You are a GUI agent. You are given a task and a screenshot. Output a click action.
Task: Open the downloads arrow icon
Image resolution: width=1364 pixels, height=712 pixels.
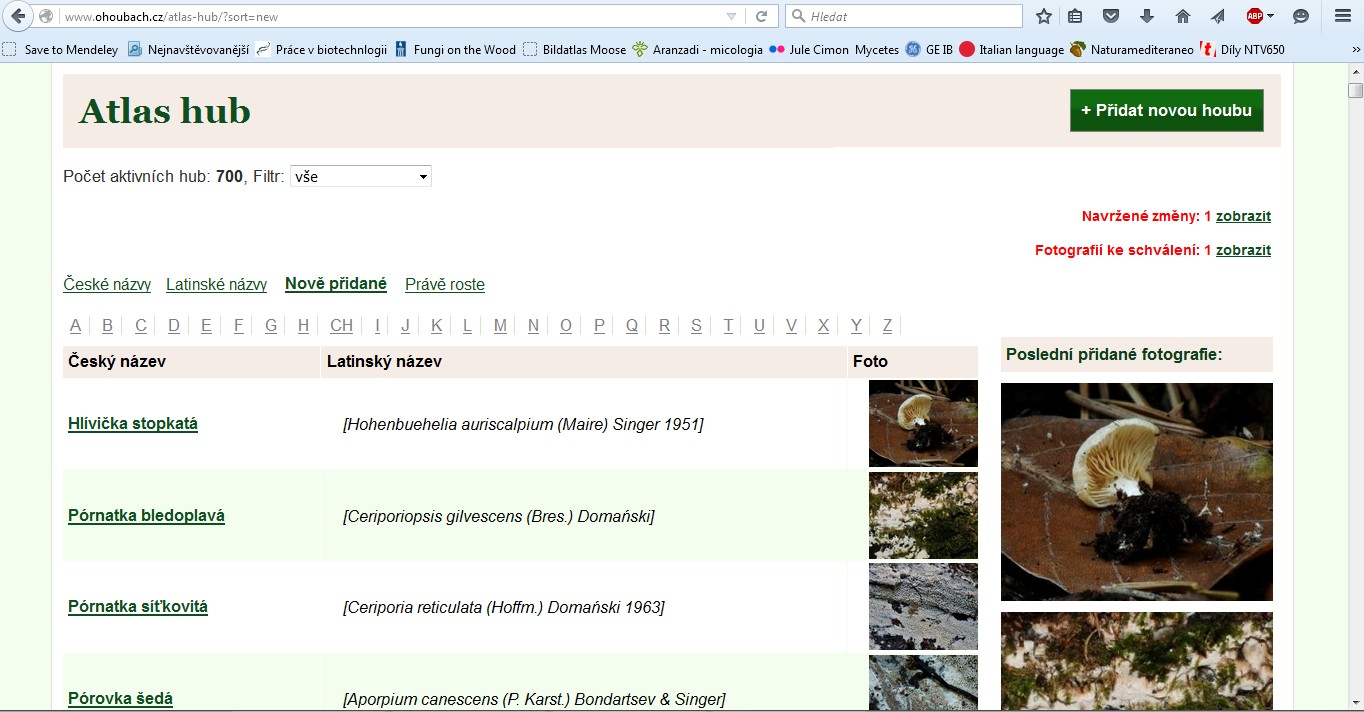tap(1147, 16)
